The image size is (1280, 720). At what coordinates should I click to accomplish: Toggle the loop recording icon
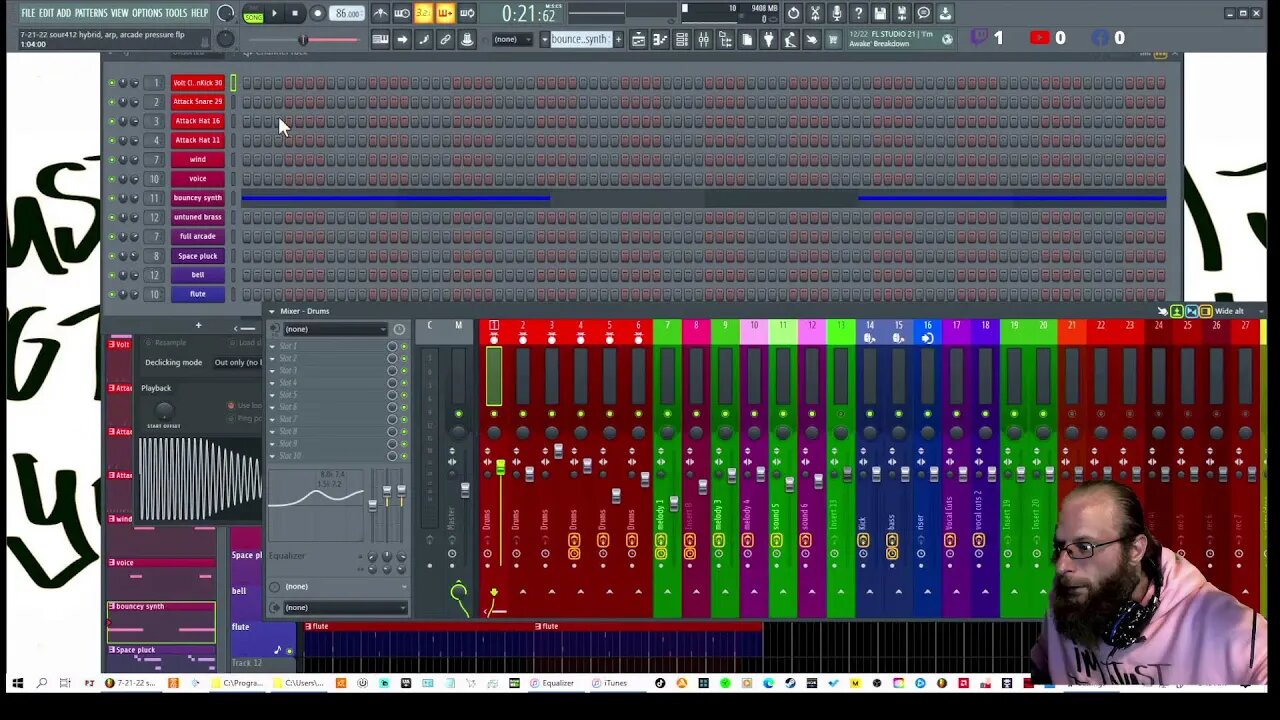click(x=468, y=13)
